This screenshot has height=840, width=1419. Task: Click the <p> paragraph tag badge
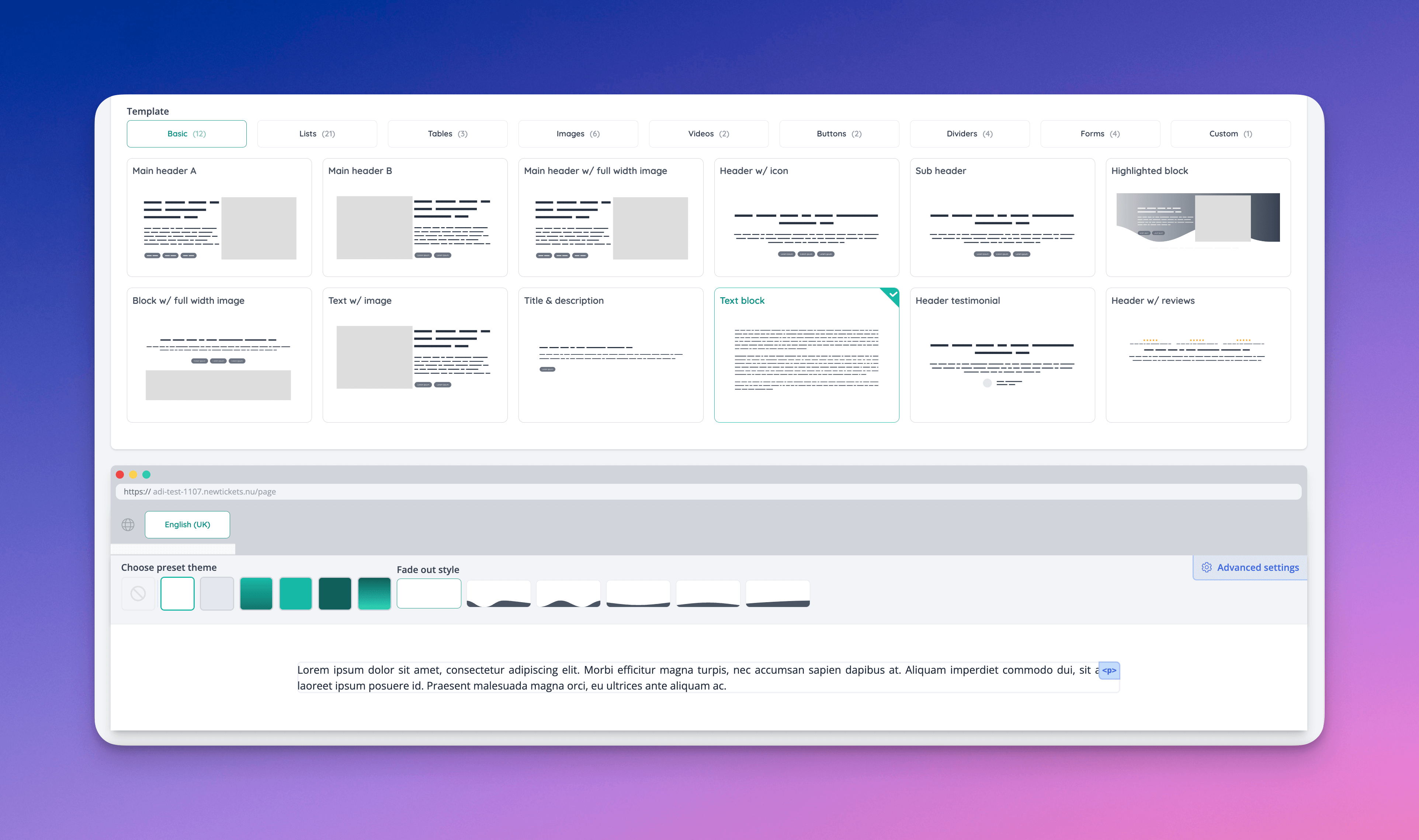point(1109,670)
